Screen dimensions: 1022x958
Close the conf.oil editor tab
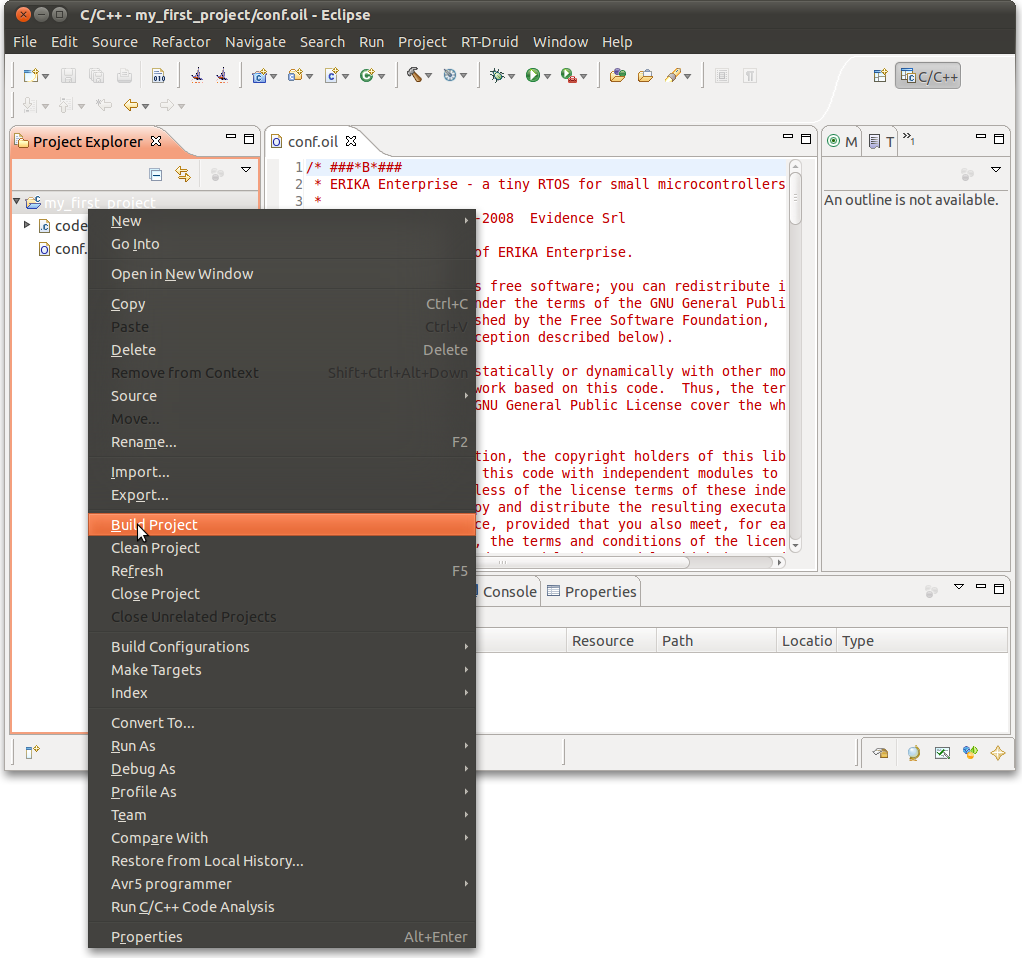(x=351, y=141)
